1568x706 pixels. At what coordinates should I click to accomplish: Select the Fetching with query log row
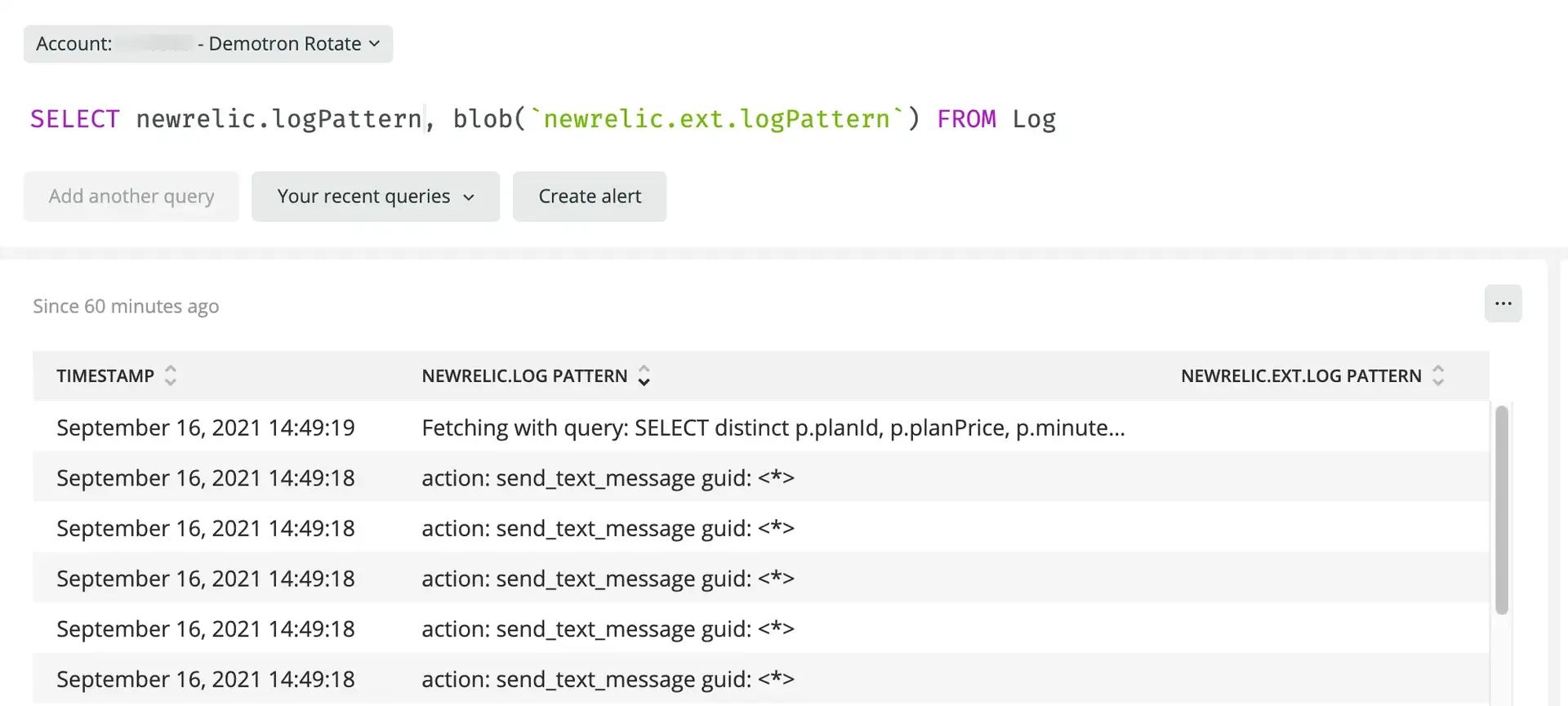pyautogui.click(x=773, y=428)
